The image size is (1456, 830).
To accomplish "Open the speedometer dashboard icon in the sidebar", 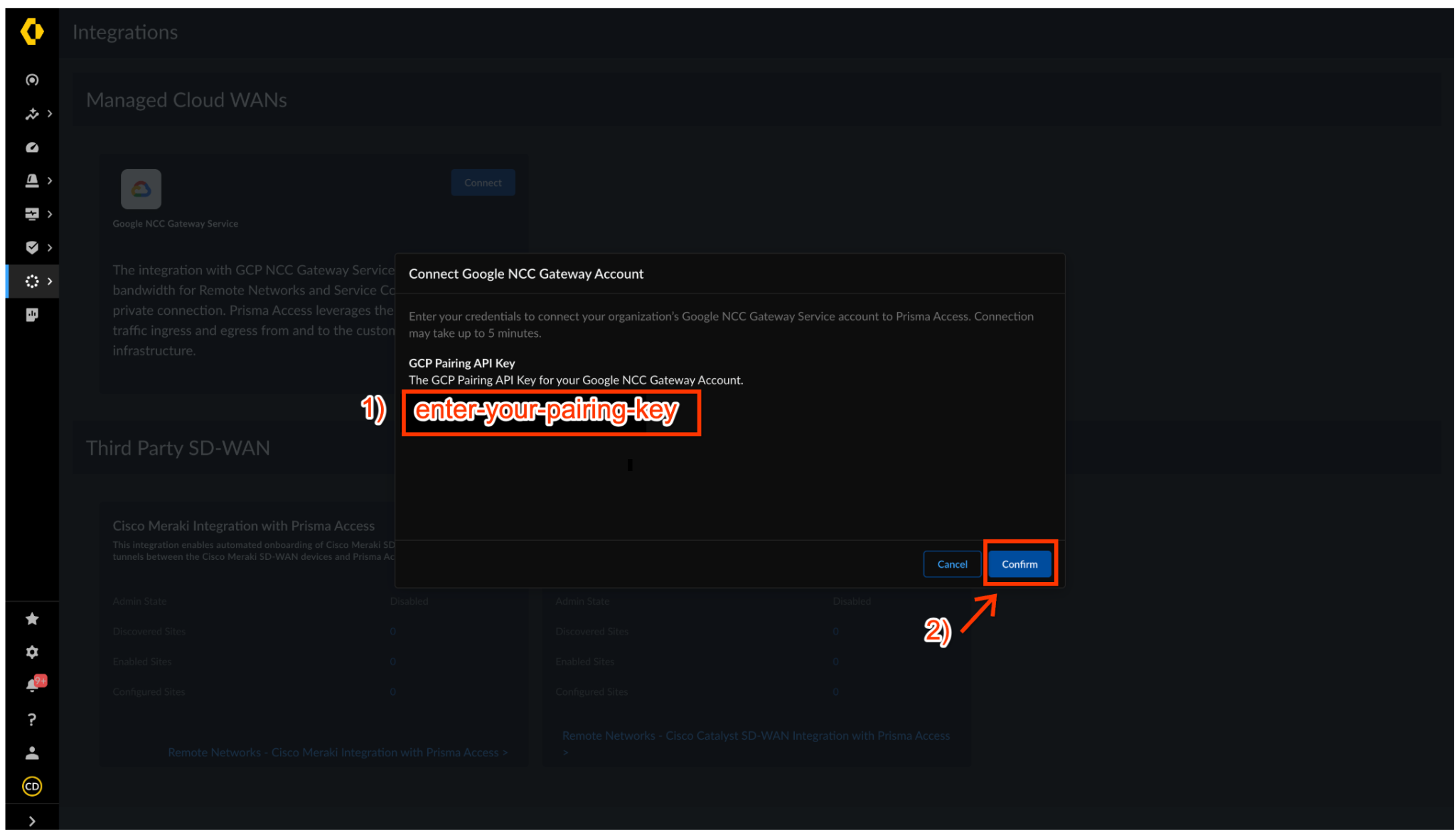I will (32, 147).
